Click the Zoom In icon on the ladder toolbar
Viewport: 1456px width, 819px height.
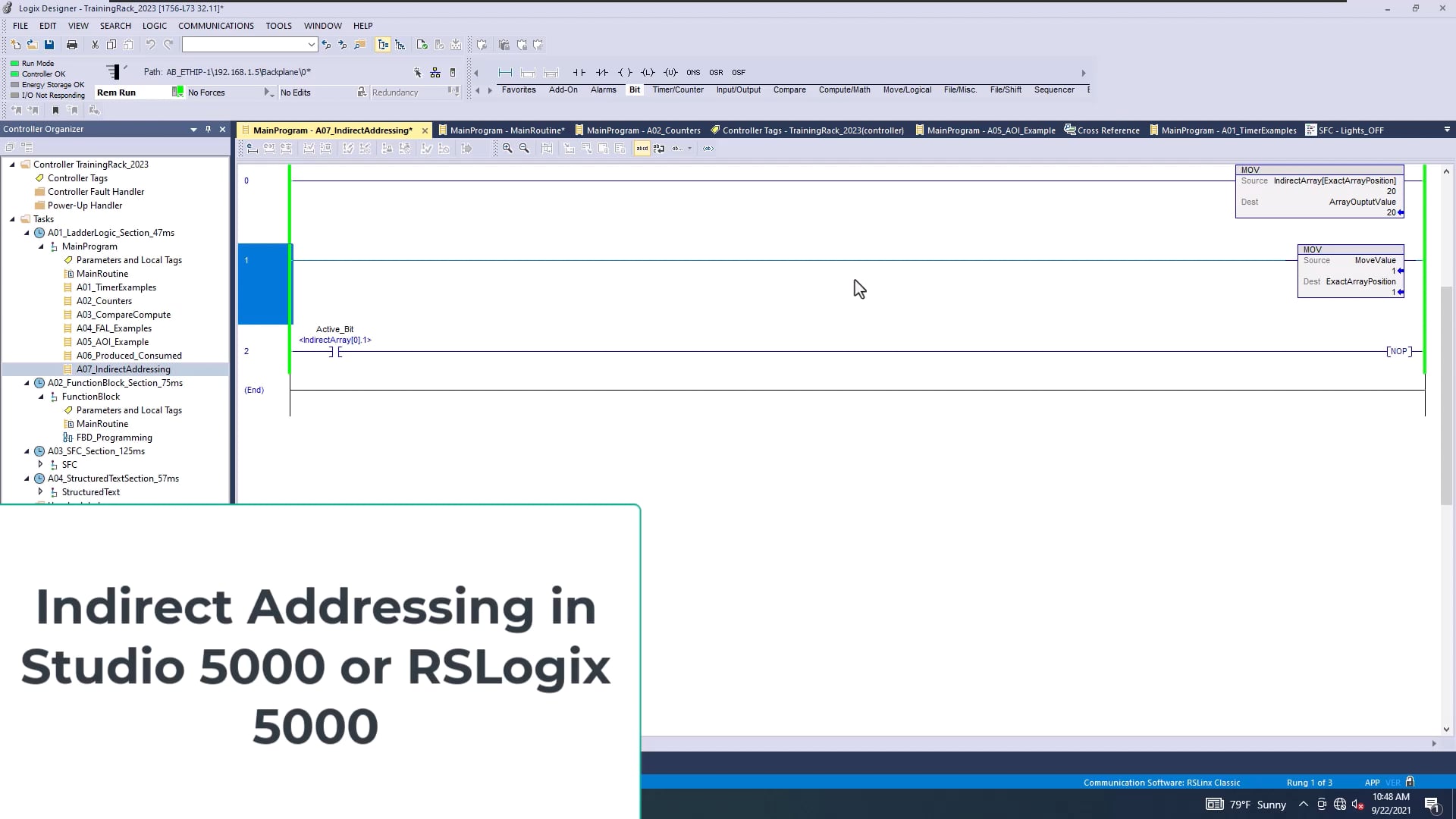pos(507,148)
